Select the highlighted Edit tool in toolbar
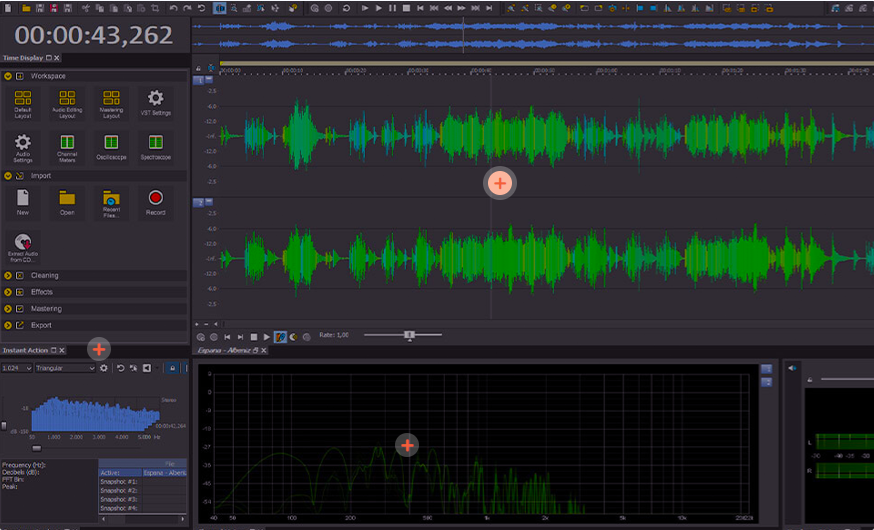The height and width of the screenshot is (530, 874). [x=220, y=8]
